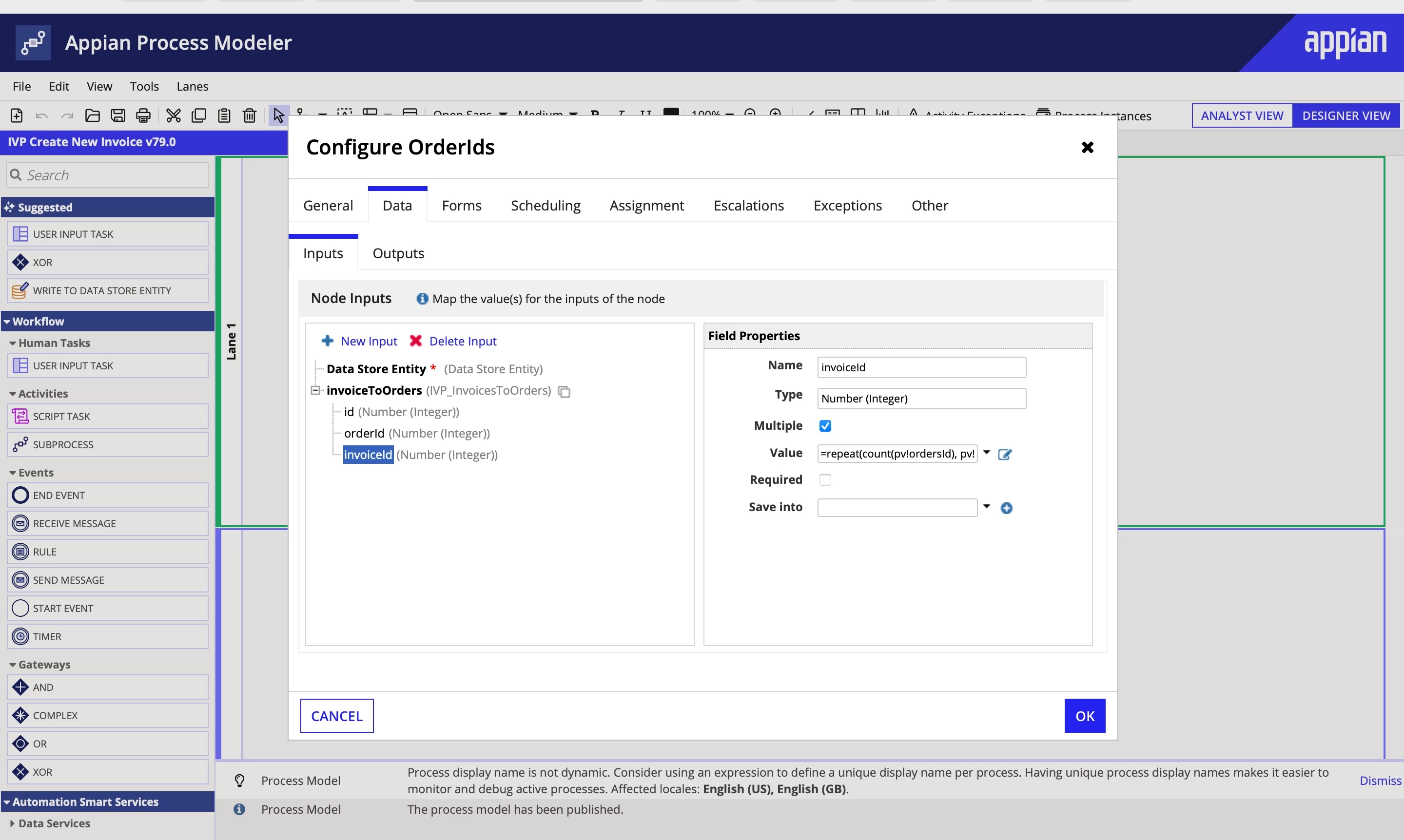1404x840 pixels.
Task: Collapse the Activities group
Action: point(13,394)
